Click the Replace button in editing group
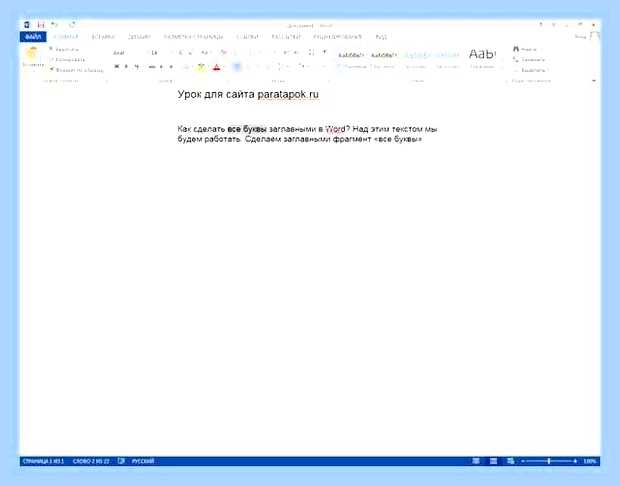 [x=529, y=60]
